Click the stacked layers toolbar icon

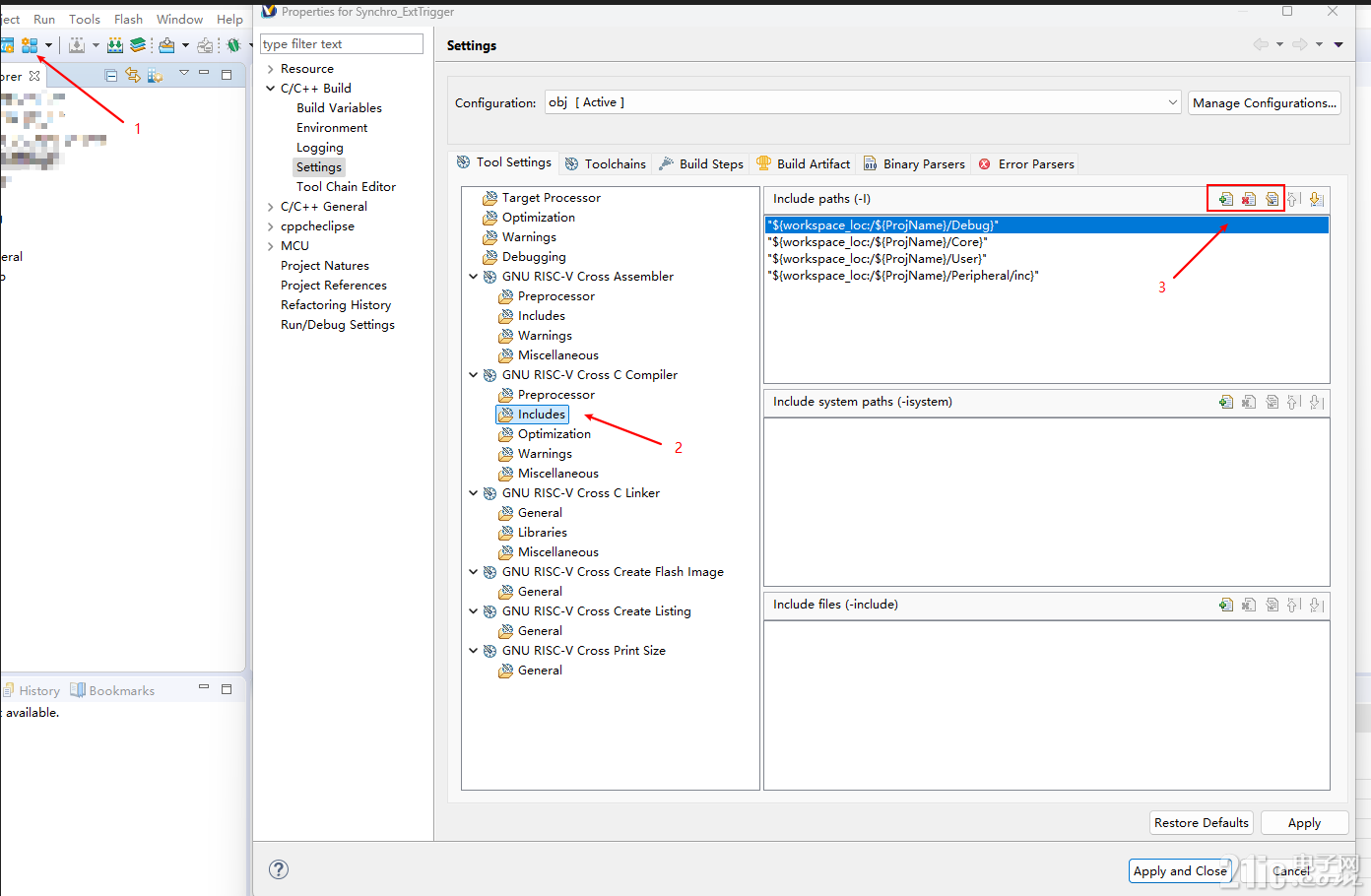click(x=138, y=45)
